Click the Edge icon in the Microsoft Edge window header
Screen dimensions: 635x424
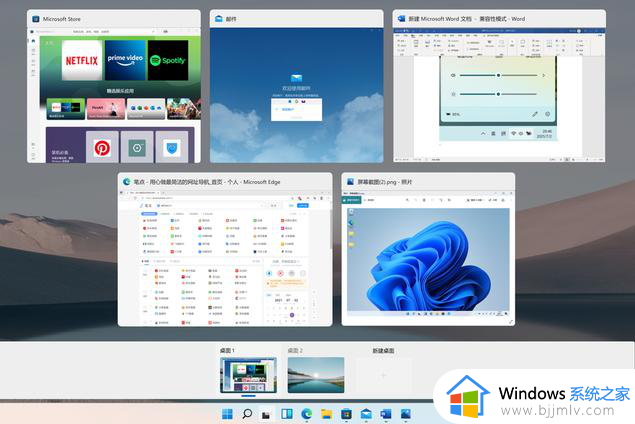click(127, 182)
